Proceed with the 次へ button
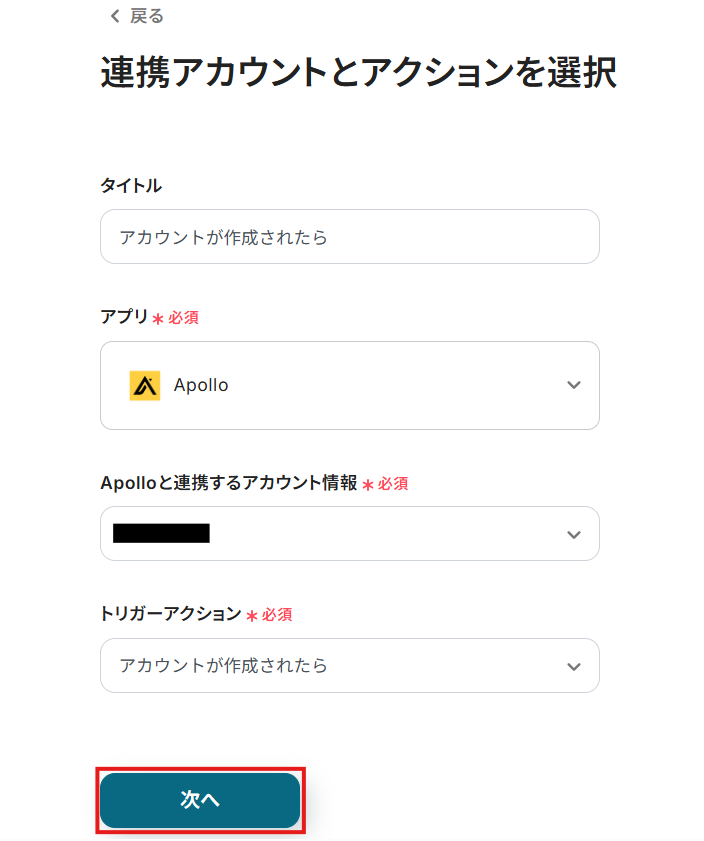704x841 pixels. coord(200,800)
